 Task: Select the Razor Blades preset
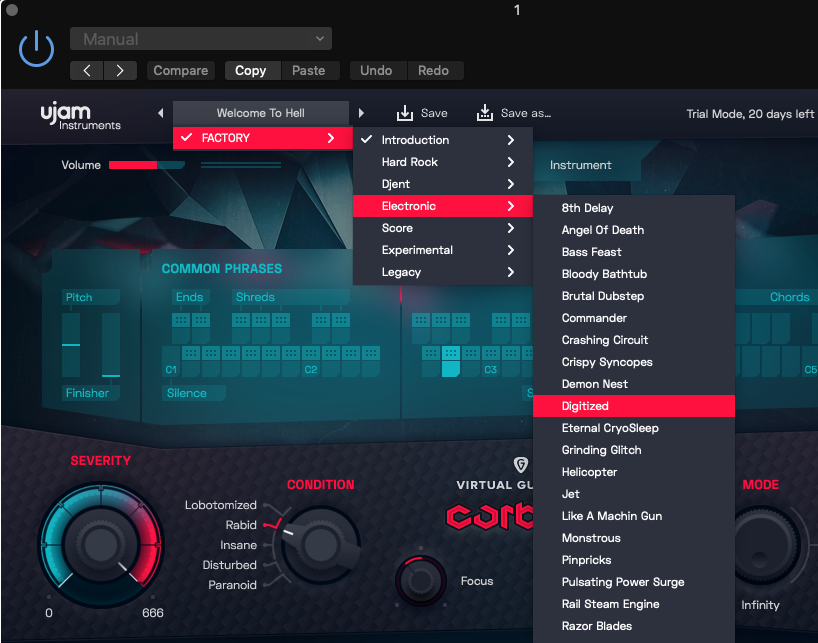point(634,626)
